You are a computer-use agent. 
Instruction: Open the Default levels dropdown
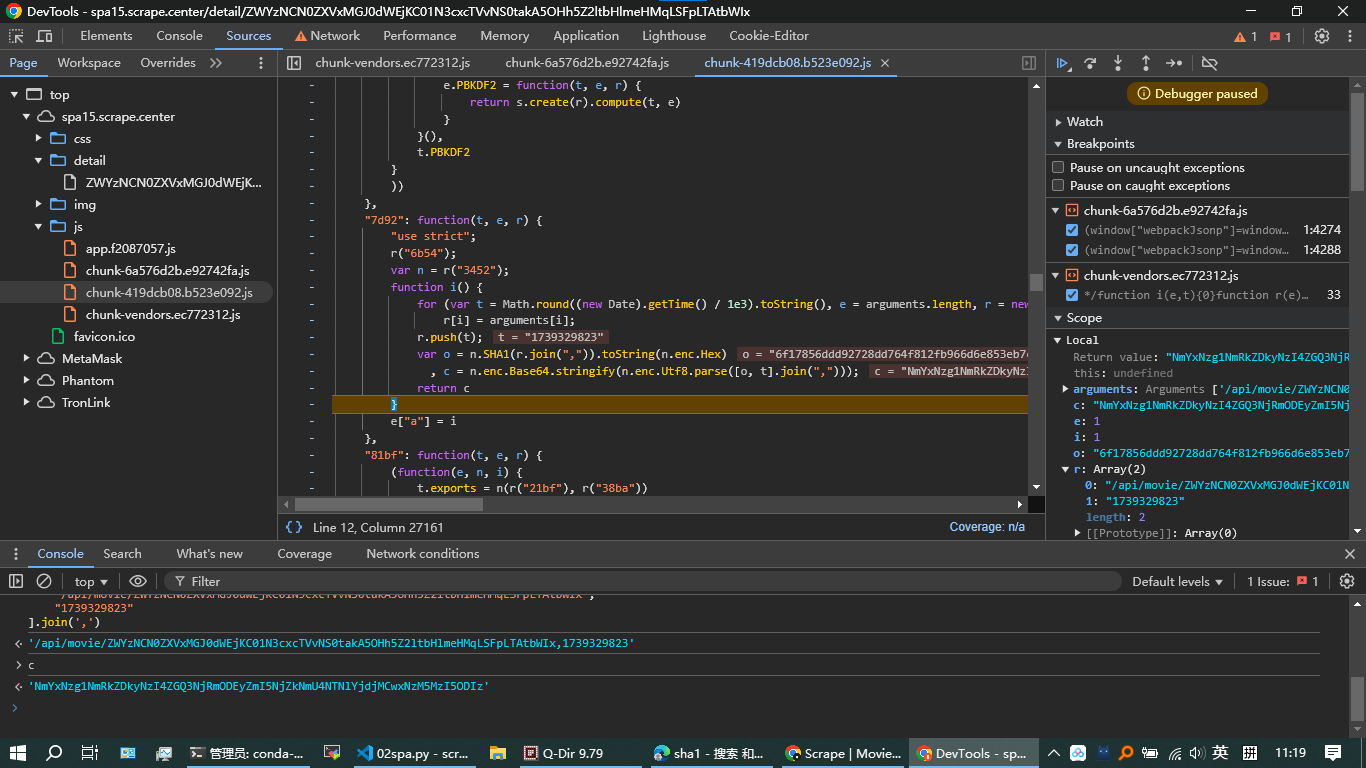[1177, 581]
